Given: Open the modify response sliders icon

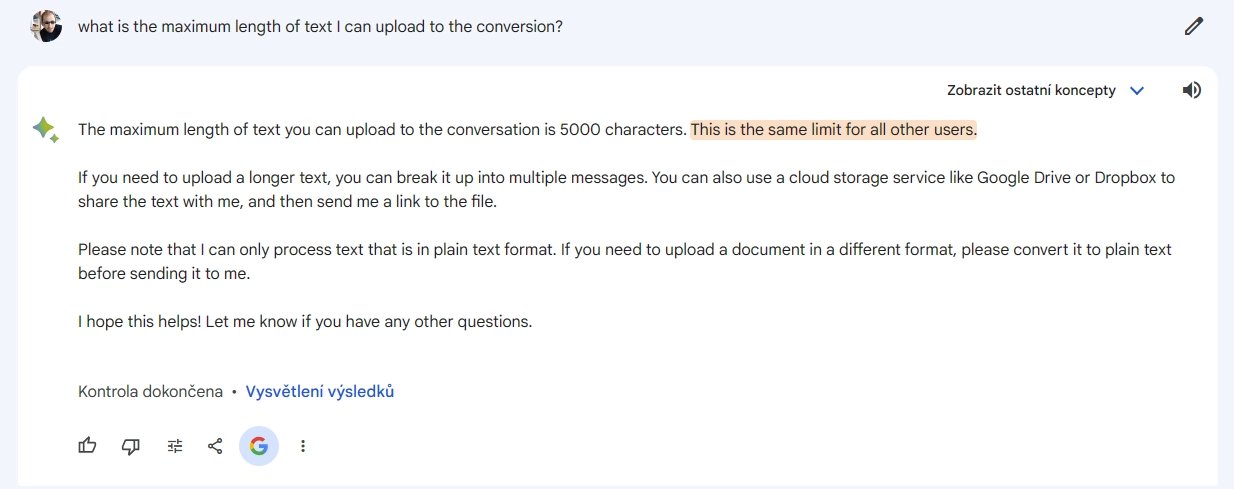Looking at the screenshot, I should (x=175, y=446).
